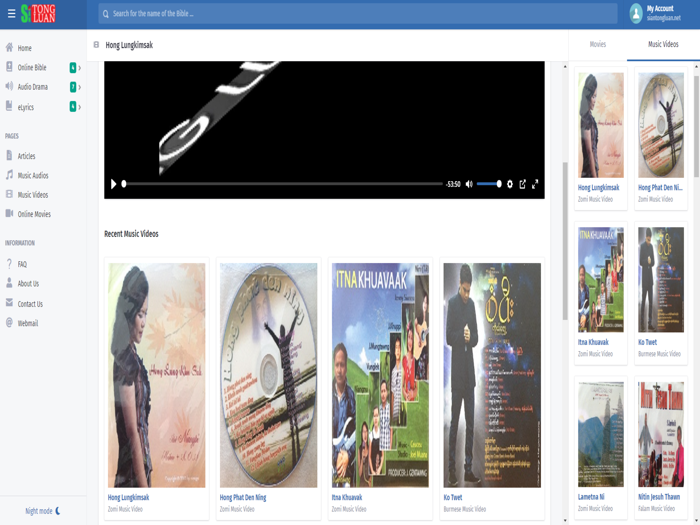This screenshot has height=525, width=700.
Task: Mute the video player volume
Action: pos(469,184)
